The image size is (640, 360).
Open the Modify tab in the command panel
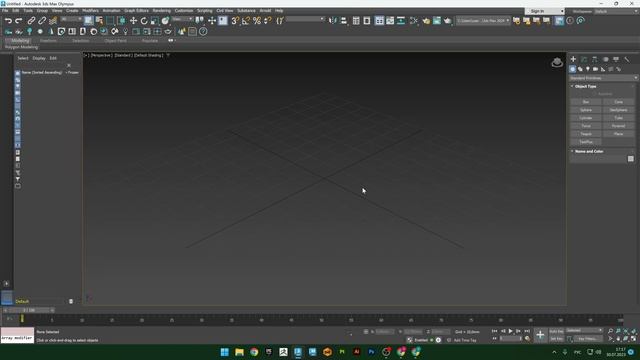click(584, 60)
